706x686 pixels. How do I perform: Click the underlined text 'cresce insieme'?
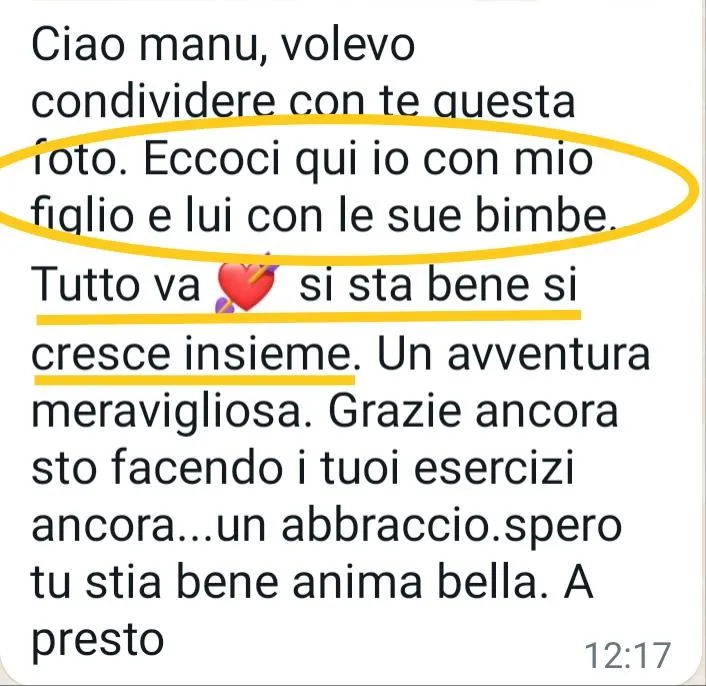pos(191,355)
